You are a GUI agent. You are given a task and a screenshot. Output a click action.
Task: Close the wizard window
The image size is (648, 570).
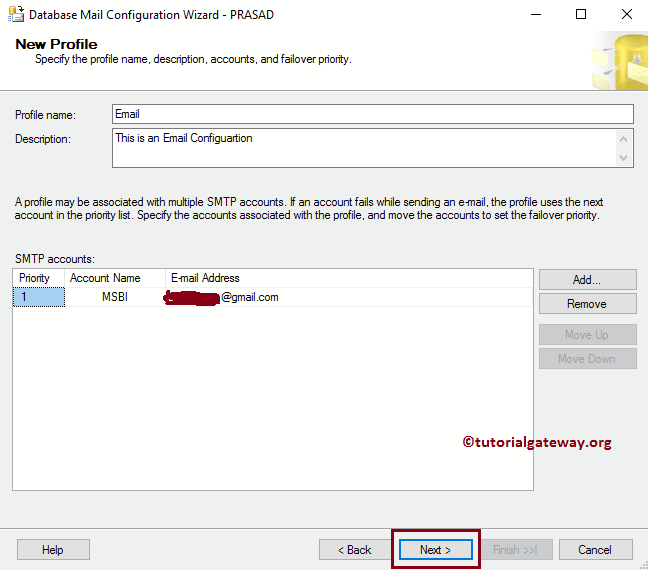(x=627, y=14)
